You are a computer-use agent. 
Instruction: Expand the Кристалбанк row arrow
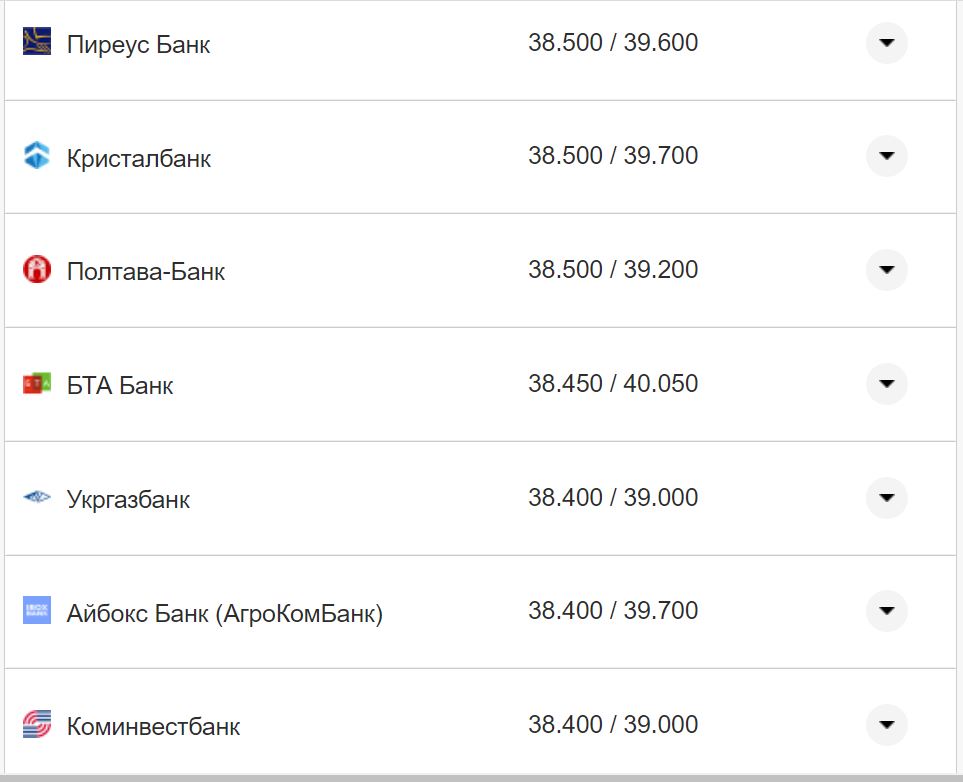point(886,156)
